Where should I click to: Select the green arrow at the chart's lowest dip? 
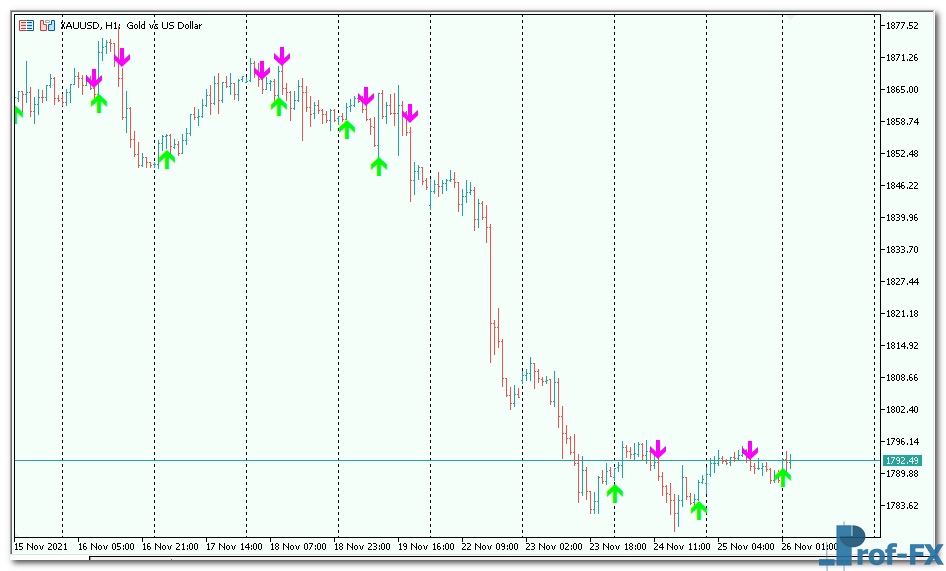[698, 510]
